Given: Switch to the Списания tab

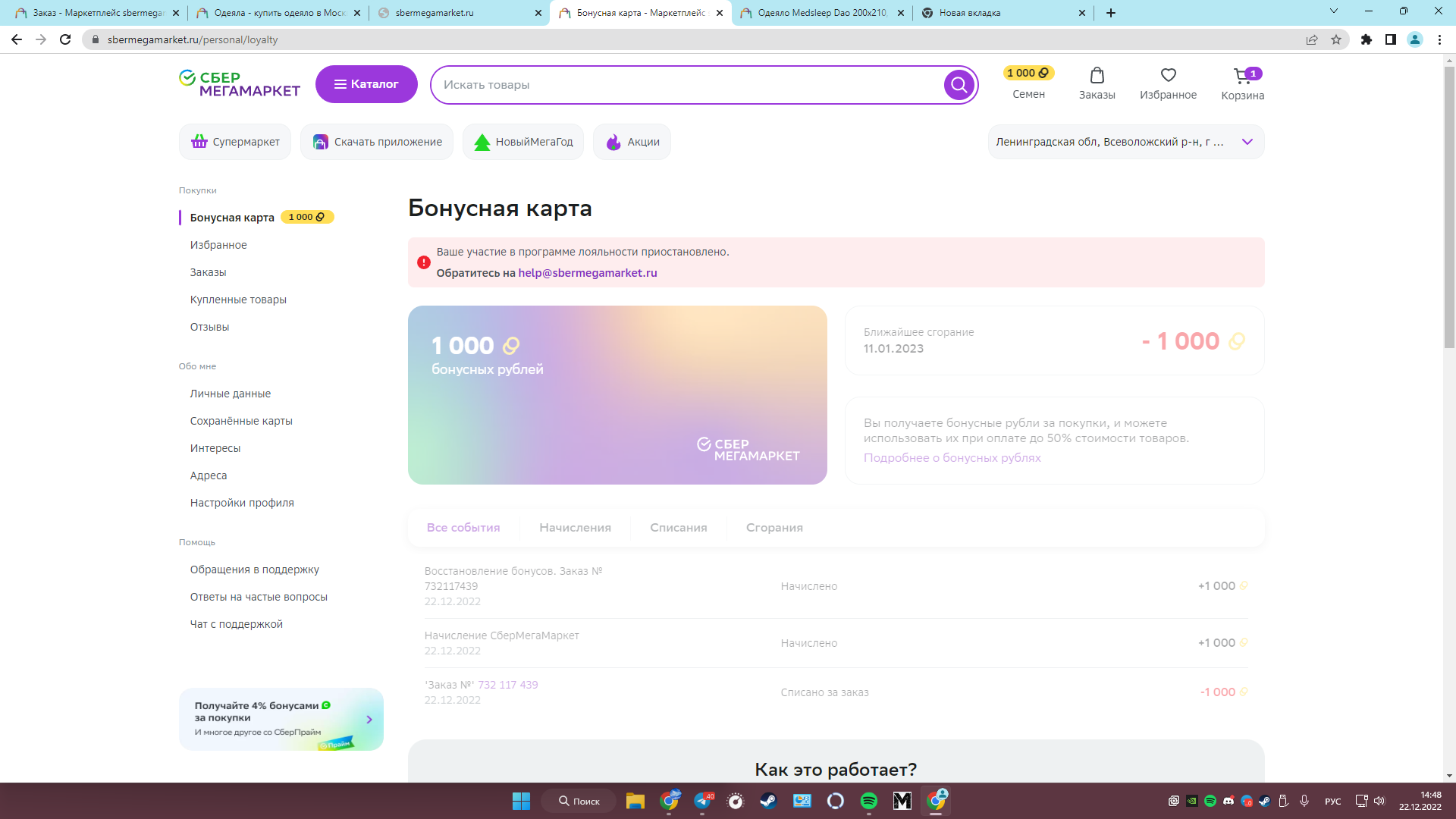Looking at the screenshot, I should coord(679,528).
